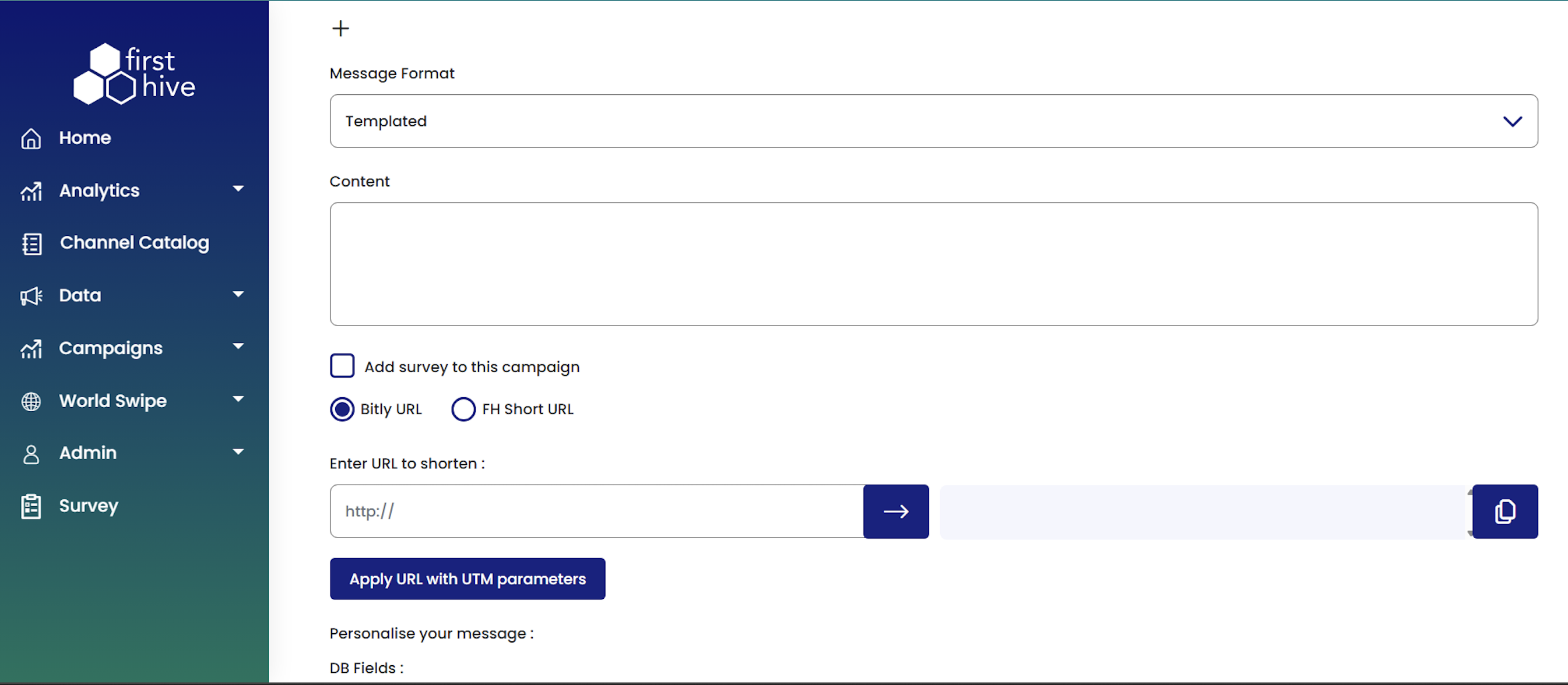The width and height of the screenshot is (1568, 685).
Task: Expand the Admin menu arrow
Action: point(238,451)
